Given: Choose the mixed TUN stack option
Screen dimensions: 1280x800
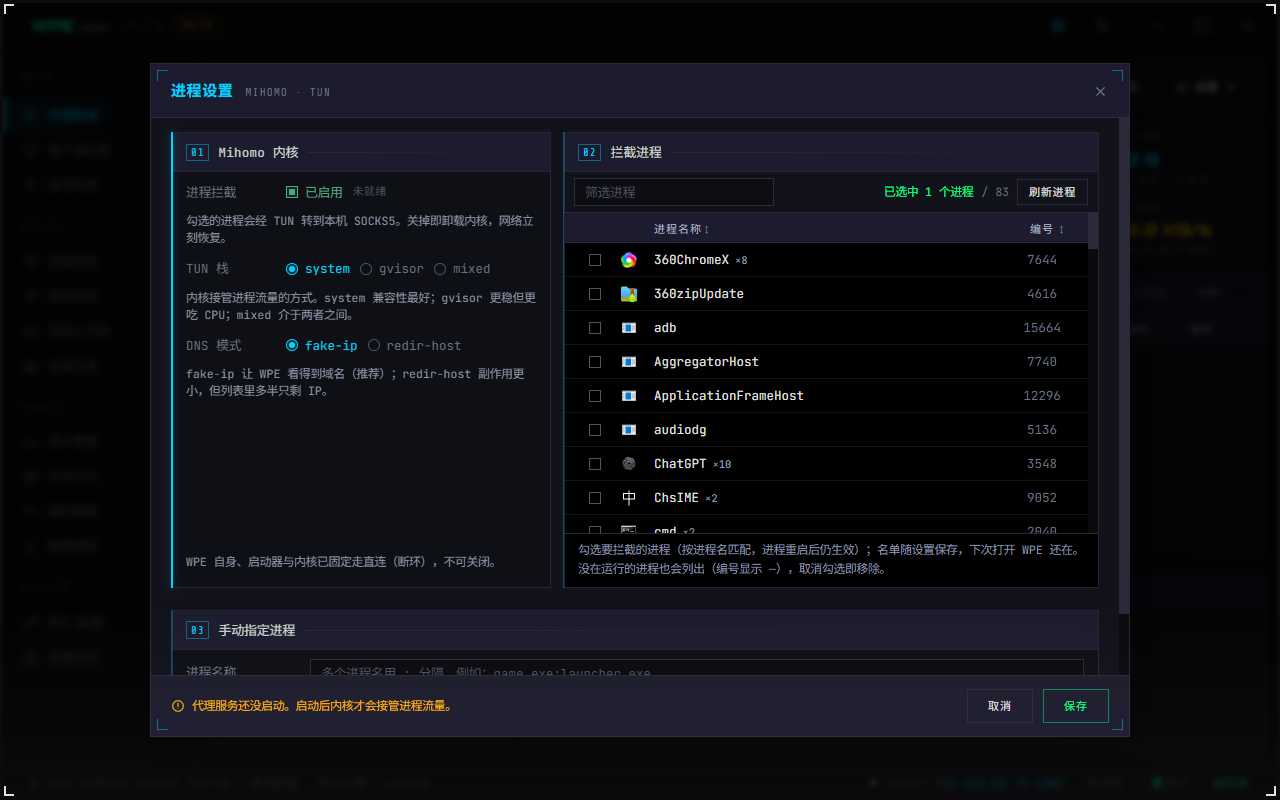Looking at the screenshot, I should coord(462,269).
